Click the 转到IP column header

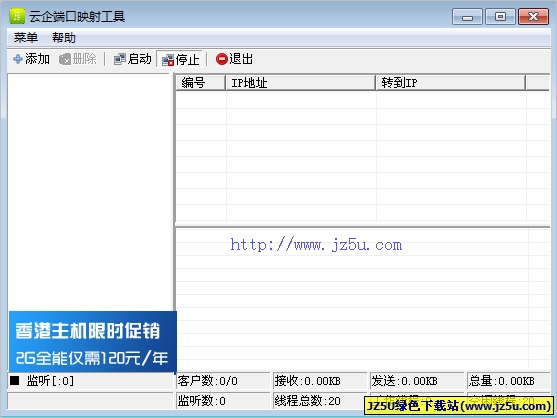coord(450,83)
